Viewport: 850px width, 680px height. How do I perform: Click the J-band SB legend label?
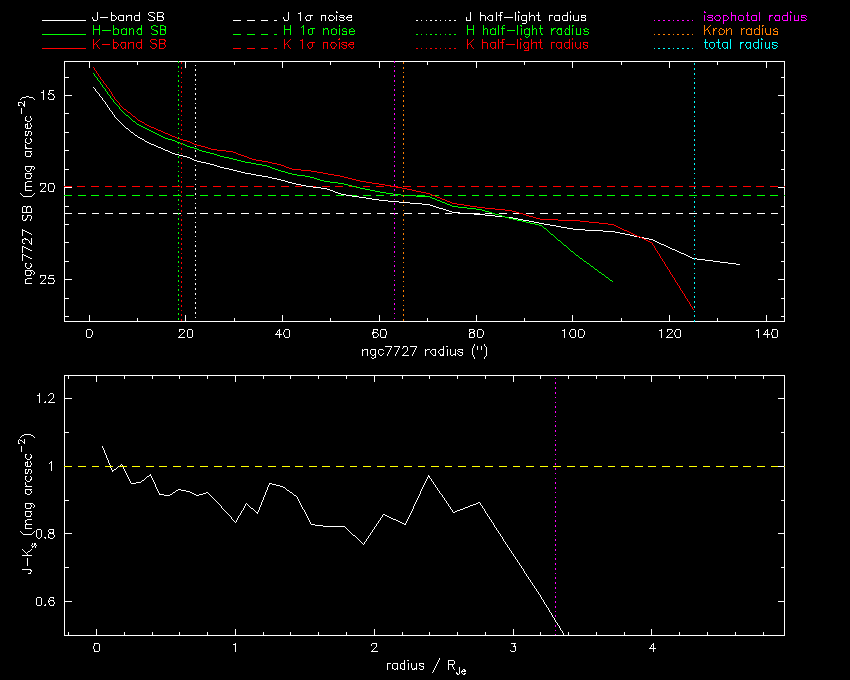click(124, 18)
